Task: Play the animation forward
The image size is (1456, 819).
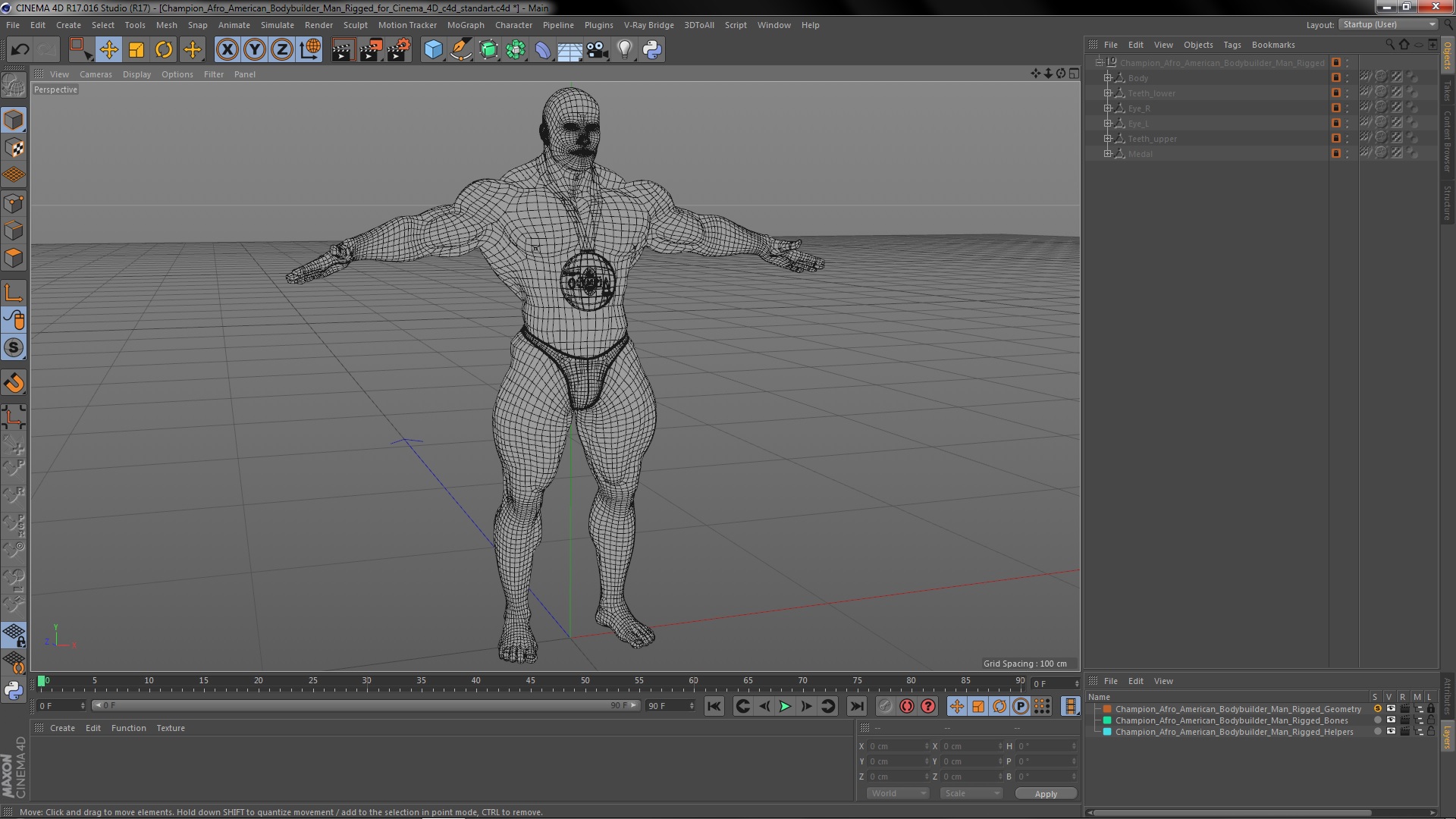Action: click(785, 706)
